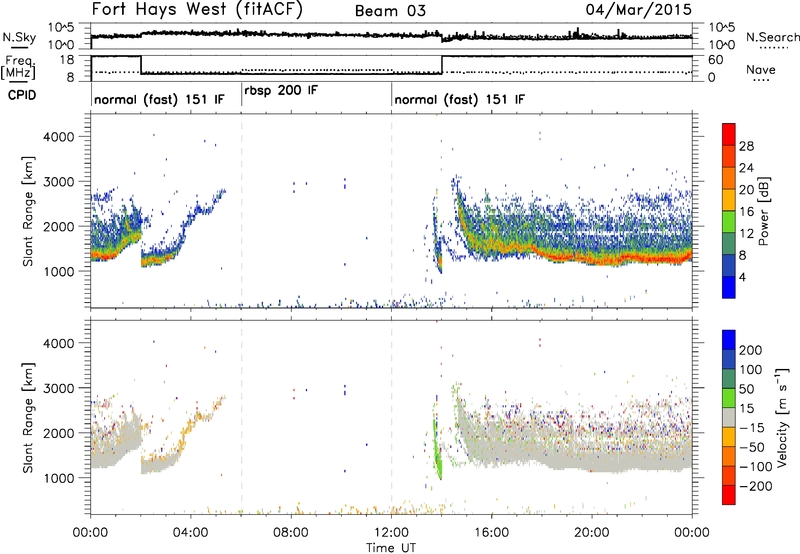Click the date "04/Mar/2015"

pyautogui.click(x=639, y=9)
